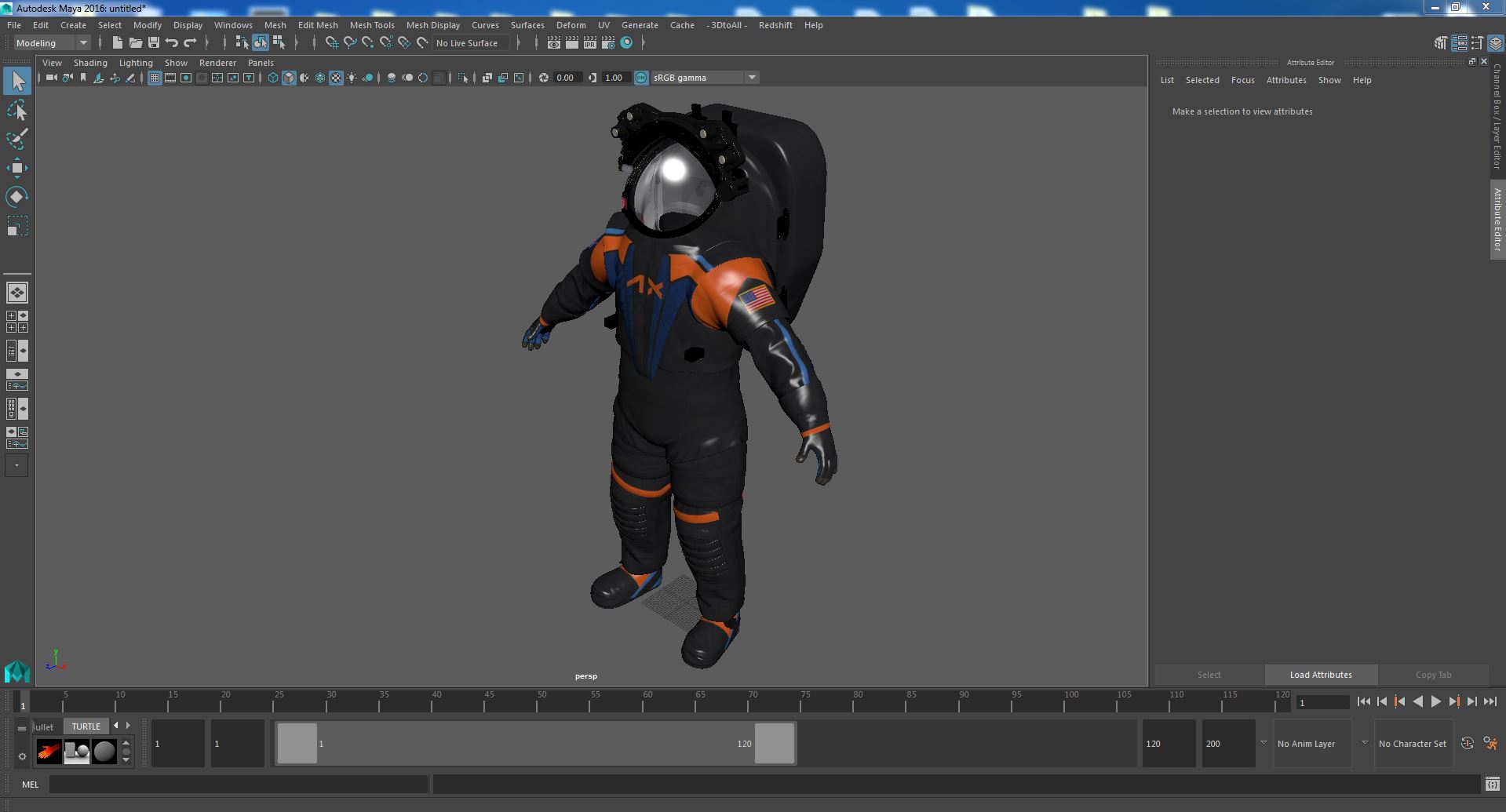Open the shelf options gear icon
Screen dimensions: 1506x812
(x=22, y=756)
